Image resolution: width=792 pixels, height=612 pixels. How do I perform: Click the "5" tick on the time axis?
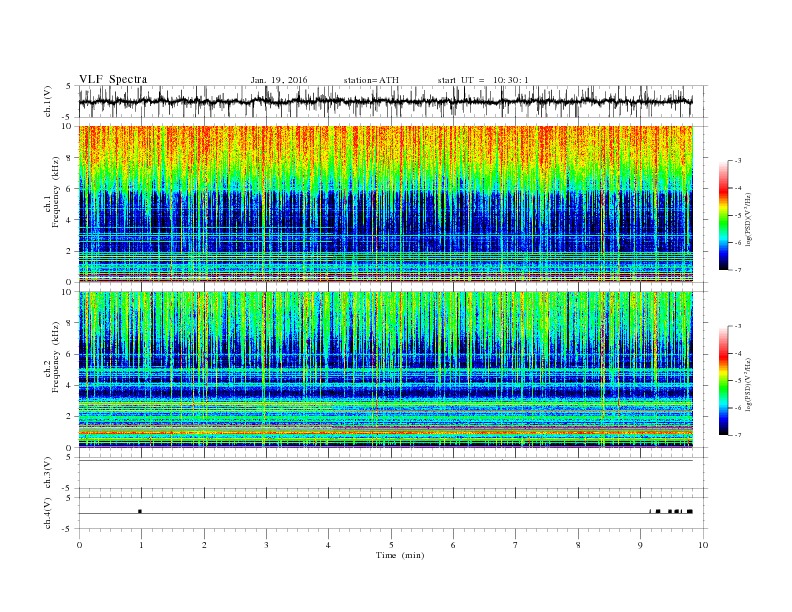tap(391, 545)
